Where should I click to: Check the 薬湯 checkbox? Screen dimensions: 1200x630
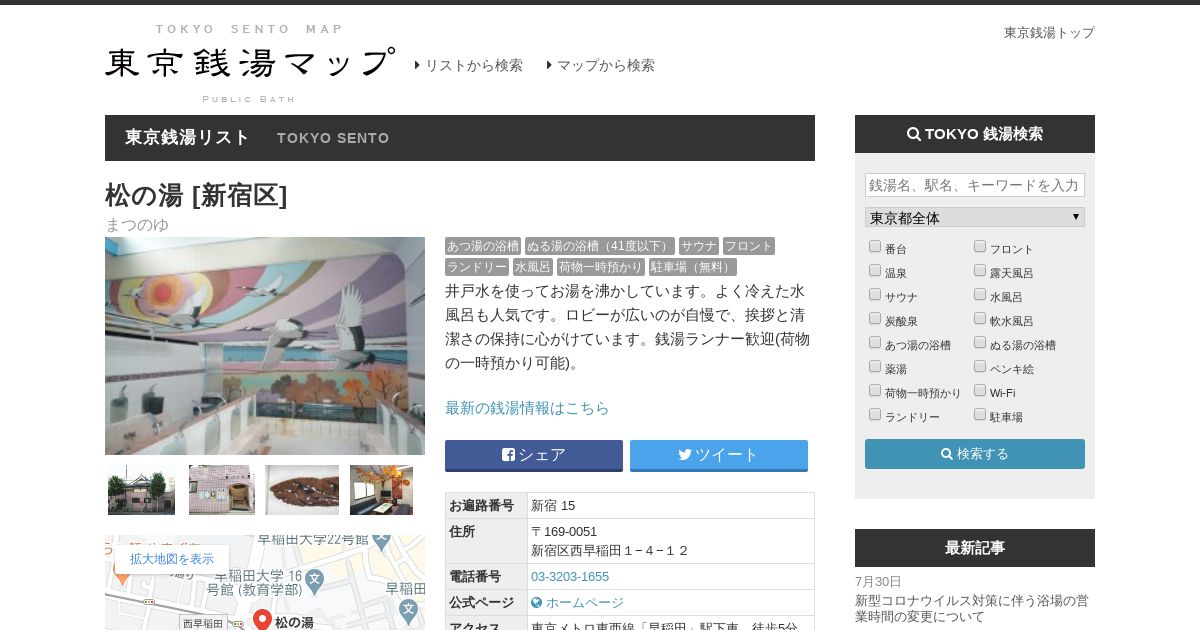(x=875, y=366)
